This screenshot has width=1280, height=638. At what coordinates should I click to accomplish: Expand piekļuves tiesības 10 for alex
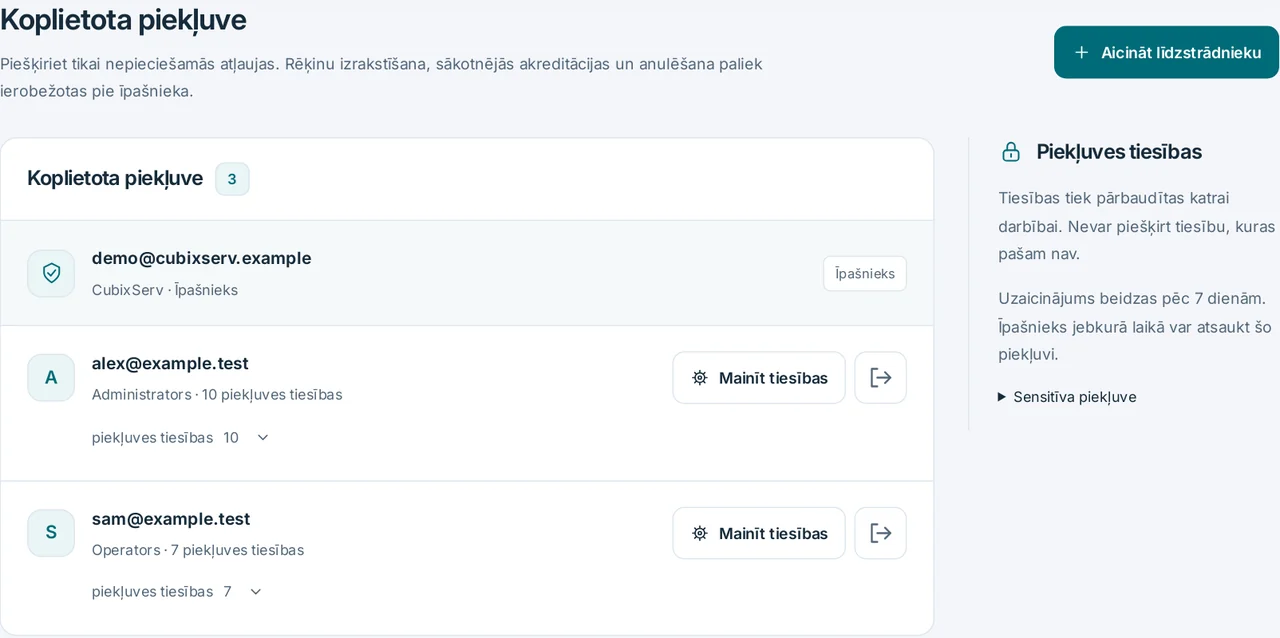point(181,437)
